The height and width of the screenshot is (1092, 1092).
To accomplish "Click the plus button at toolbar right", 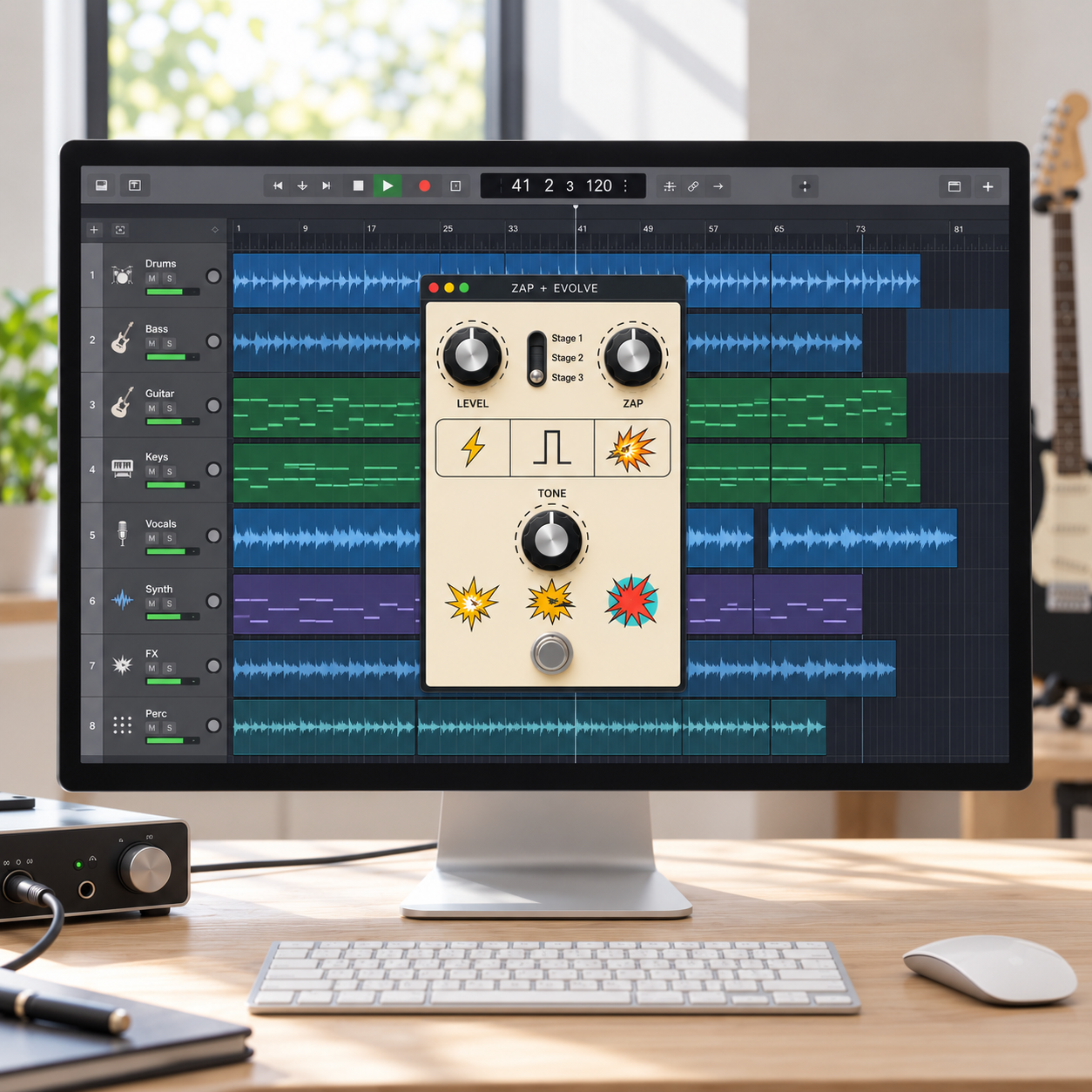I will coord(988,186).
